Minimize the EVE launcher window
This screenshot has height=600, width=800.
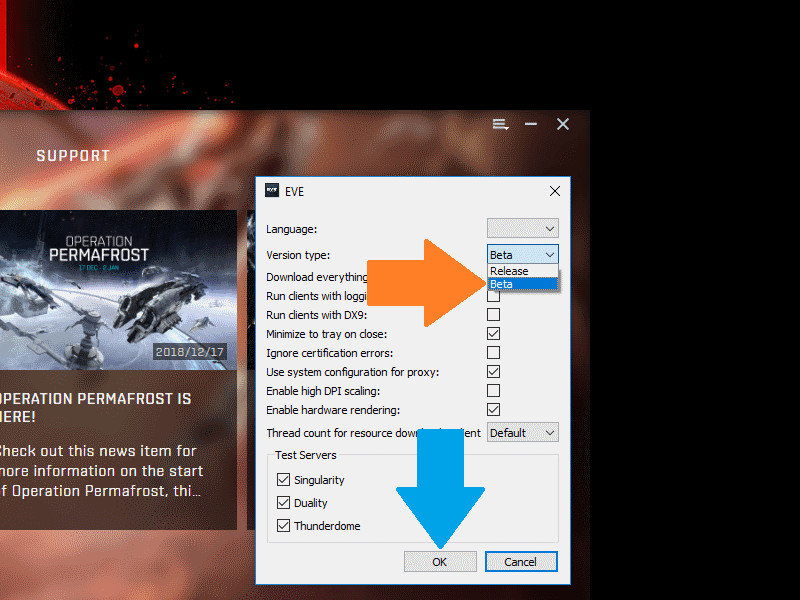[x=531, y=124]
